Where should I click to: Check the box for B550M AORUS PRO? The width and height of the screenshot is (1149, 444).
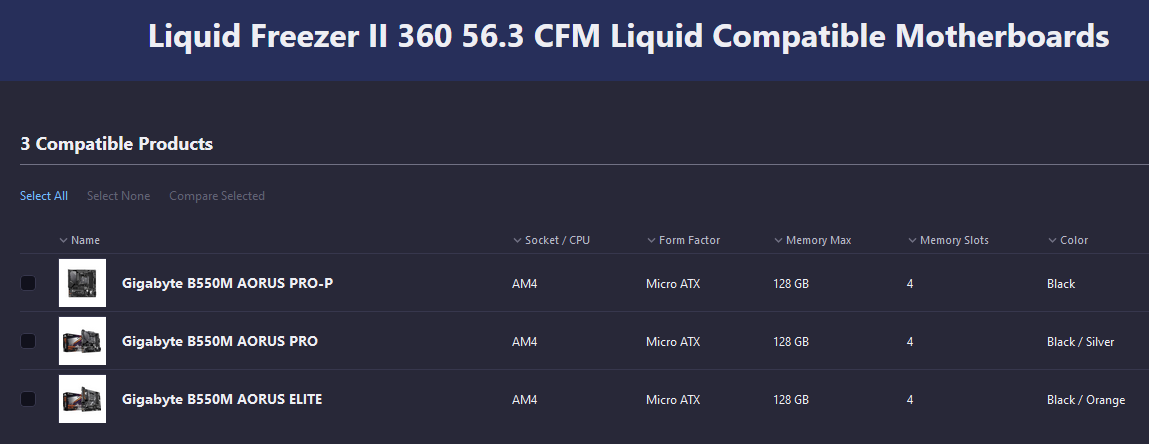pos(28,341)
